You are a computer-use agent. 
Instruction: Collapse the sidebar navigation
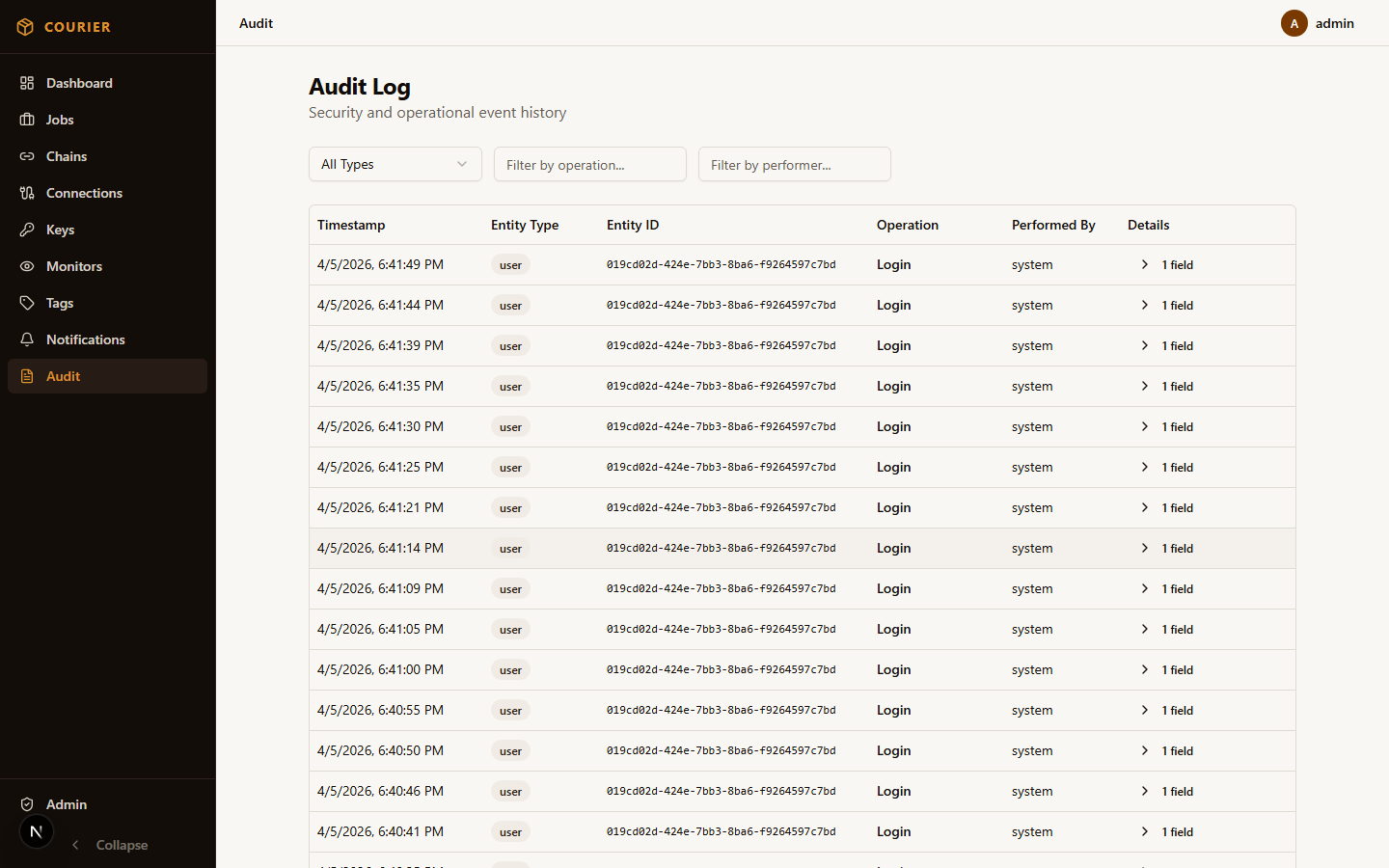tap(109, 845)
